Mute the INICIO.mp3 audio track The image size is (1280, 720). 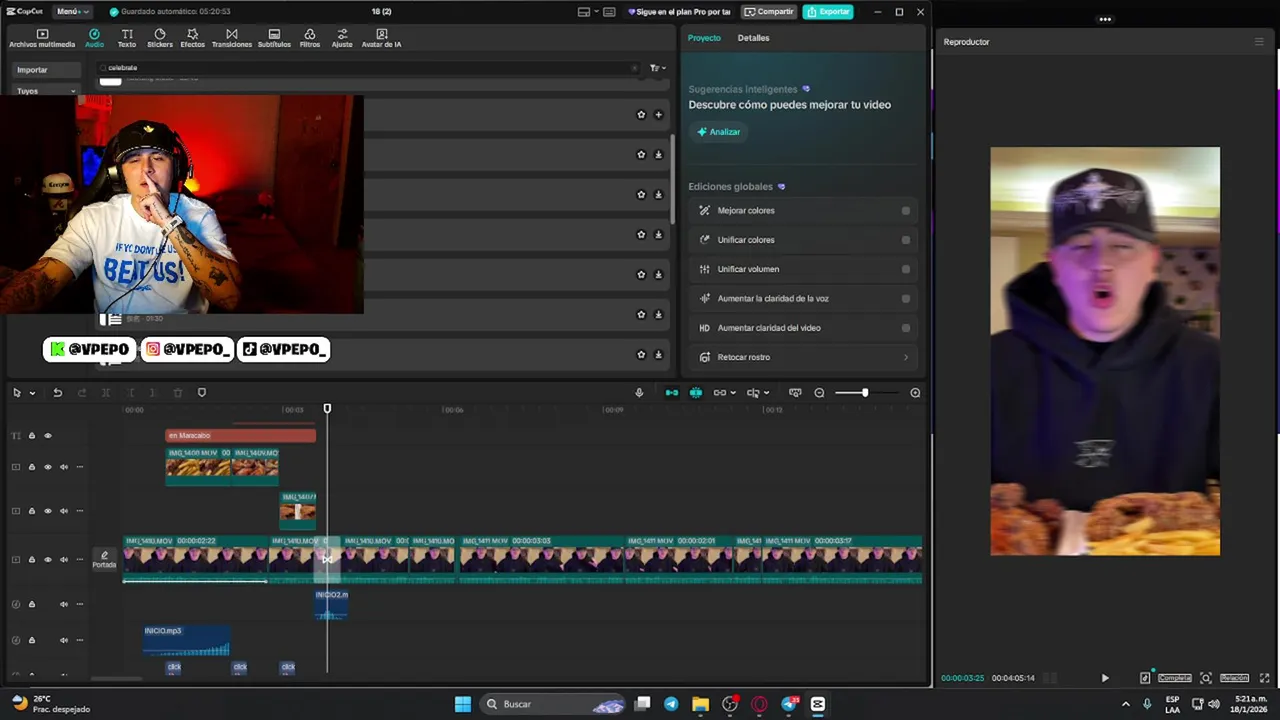point(64,641)
